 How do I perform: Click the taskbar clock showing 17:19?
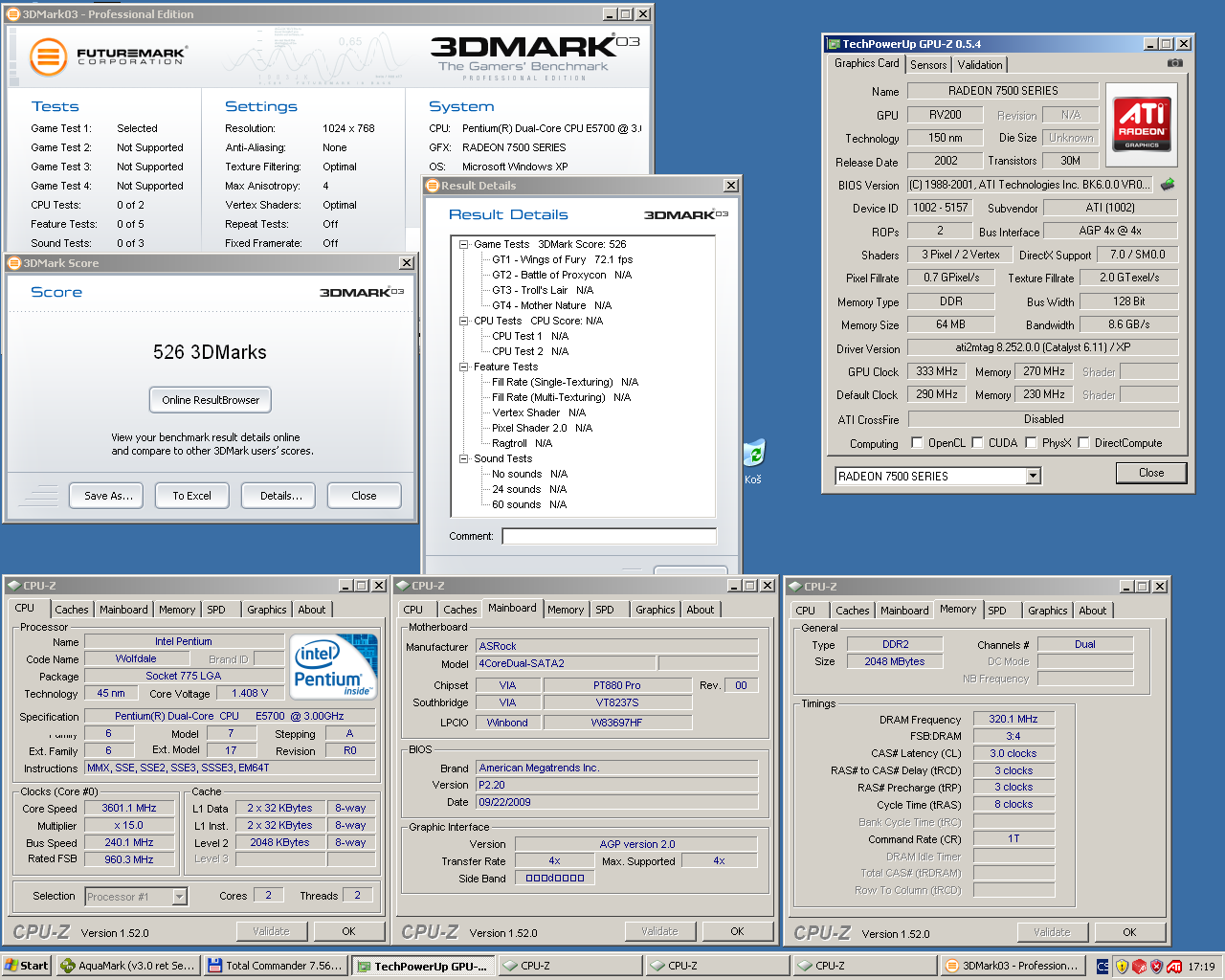point(1201,967)
